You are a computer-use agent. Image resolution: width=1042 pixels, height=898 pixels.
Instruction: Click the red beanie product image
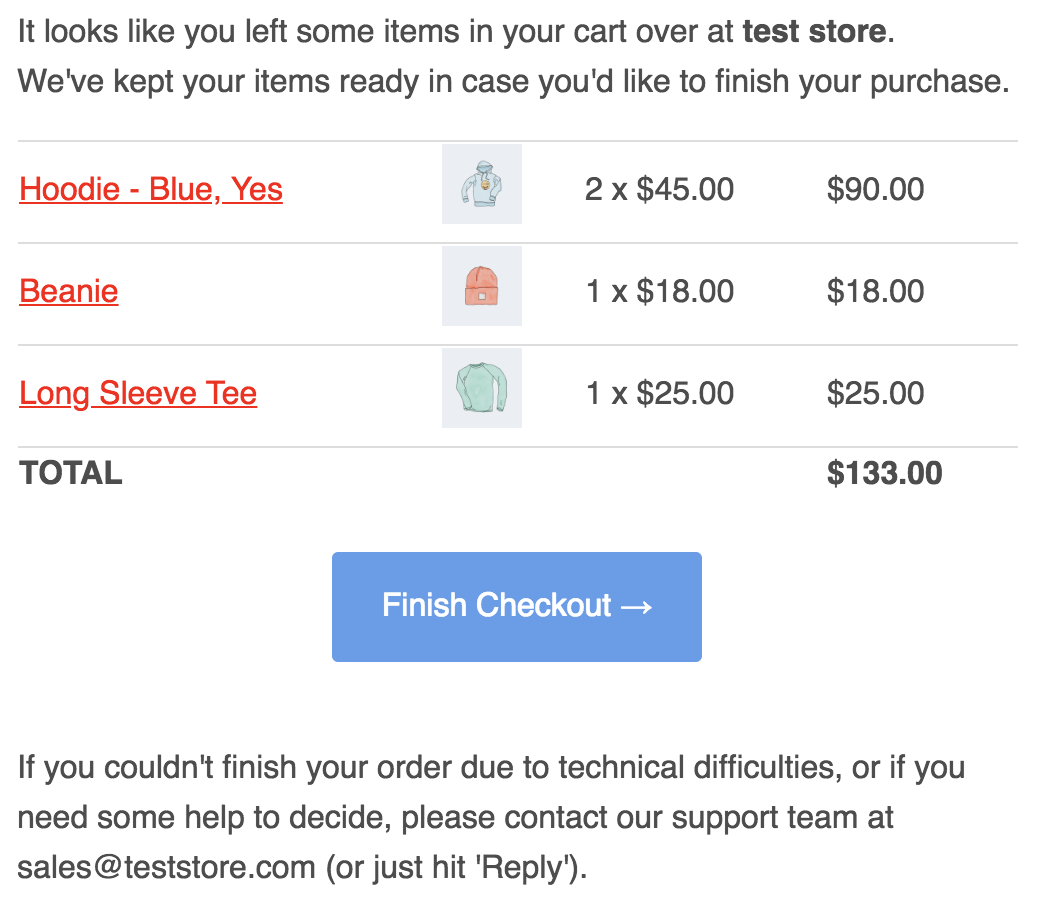tap(482, 286)
